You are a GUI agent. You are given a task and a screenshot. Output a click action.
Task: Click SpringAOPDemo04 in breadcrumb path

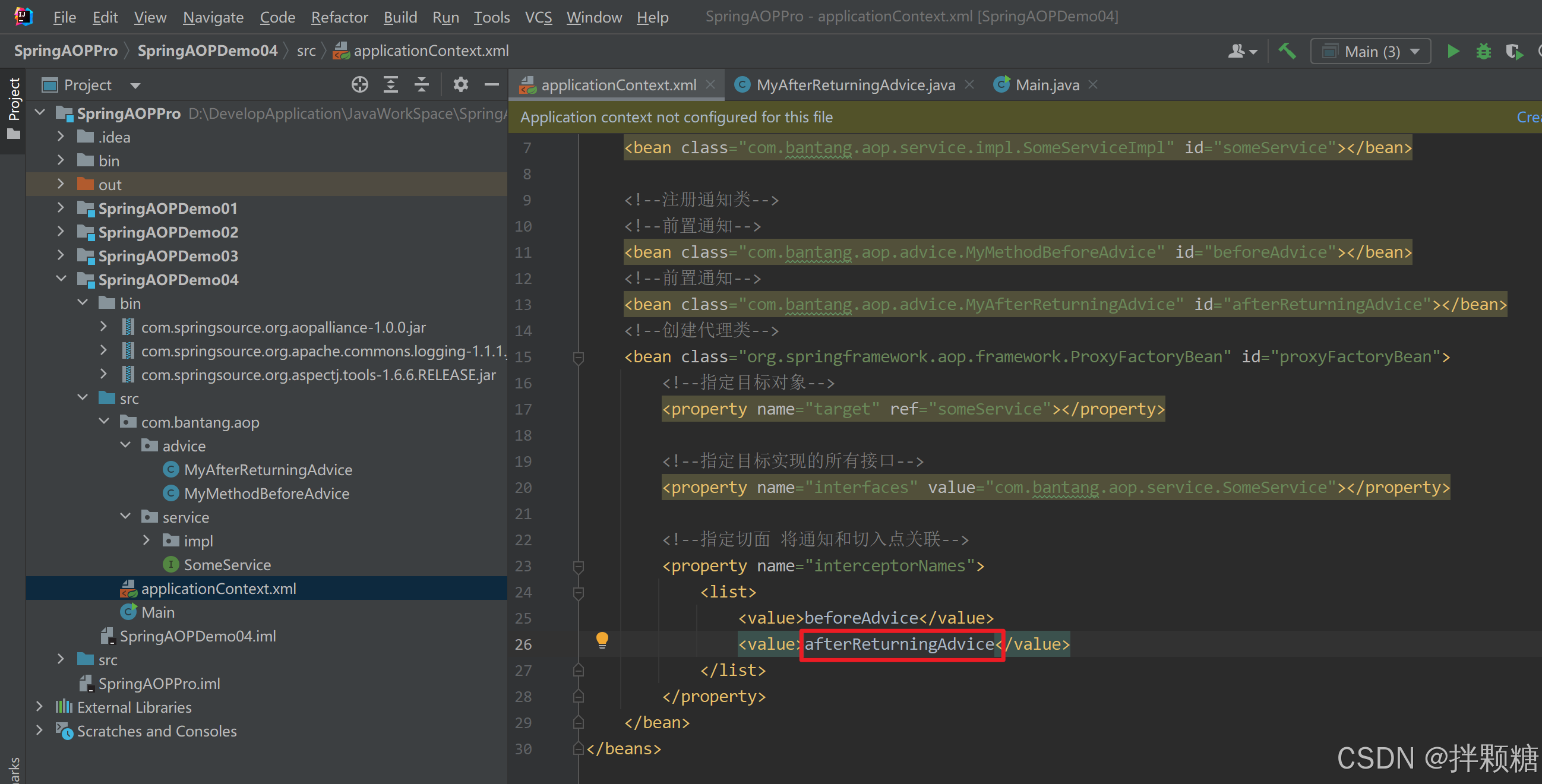[x=207, y=51]
